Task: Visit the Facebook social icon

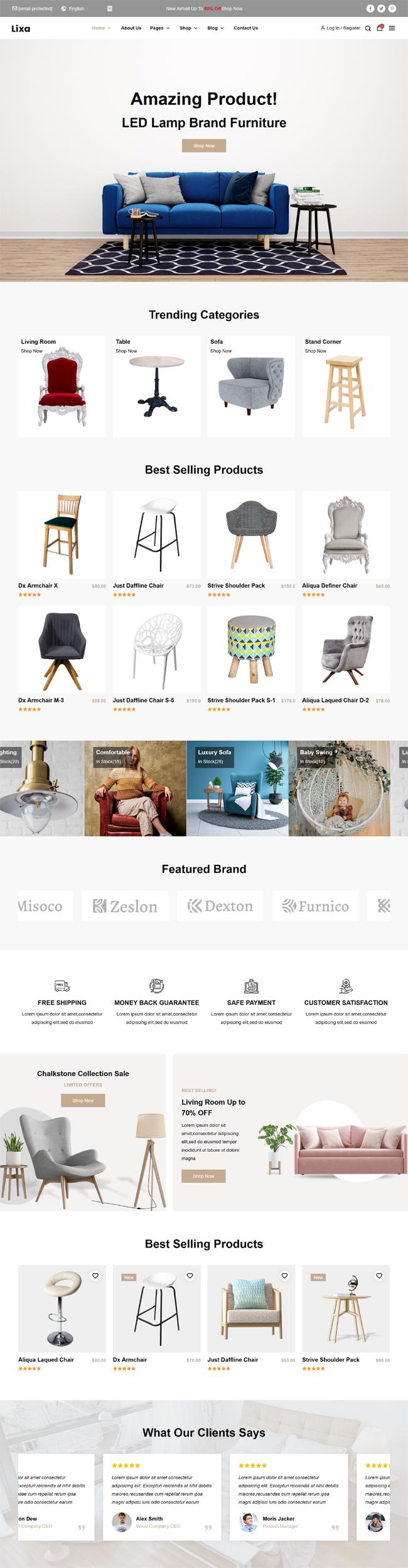Action: [x=370, y=9]
